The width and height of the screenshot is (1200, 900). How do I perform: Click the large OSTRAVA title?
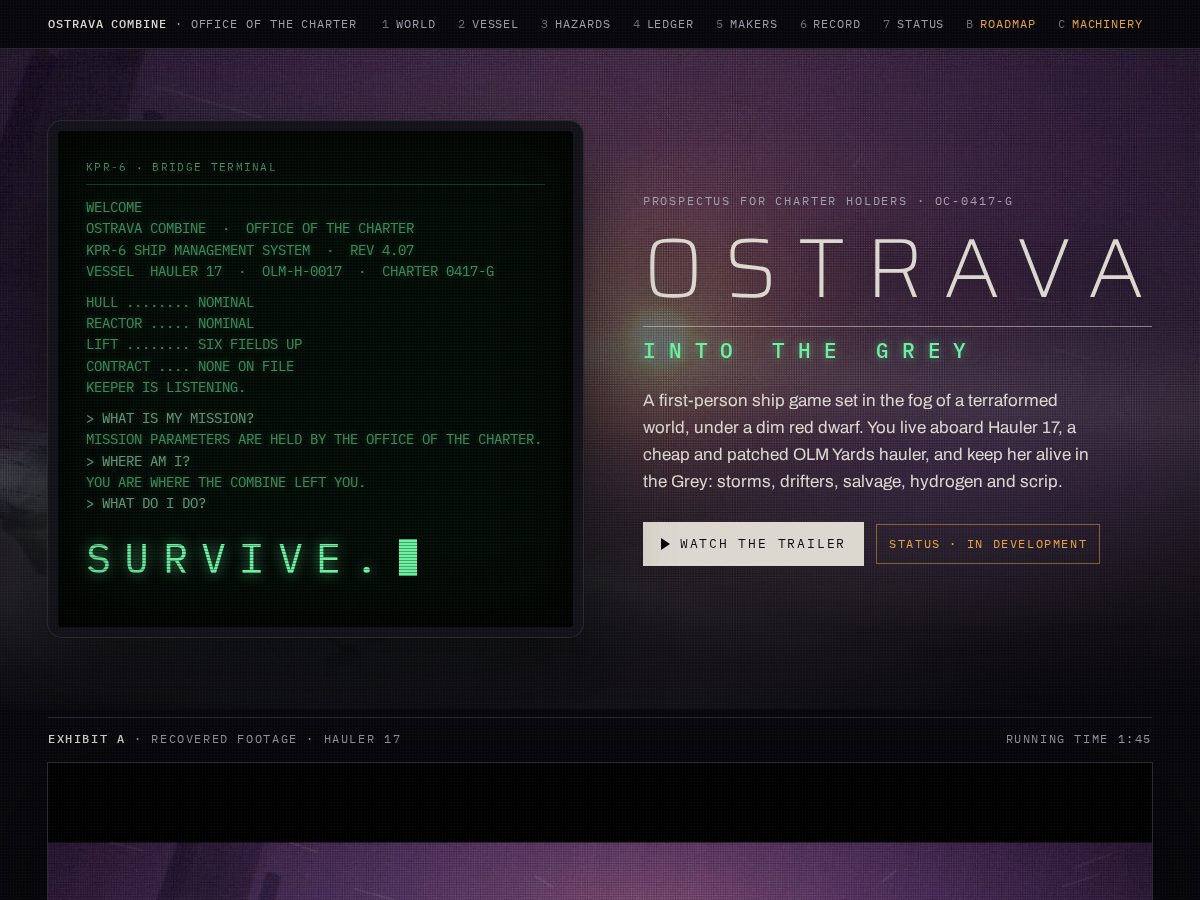click(896, 268)
